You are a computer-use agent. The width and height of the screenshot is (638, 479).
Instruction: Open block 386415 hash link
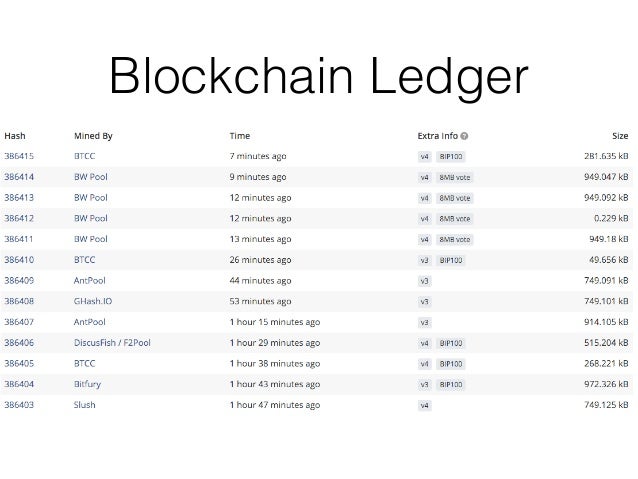tap(19, 156)
